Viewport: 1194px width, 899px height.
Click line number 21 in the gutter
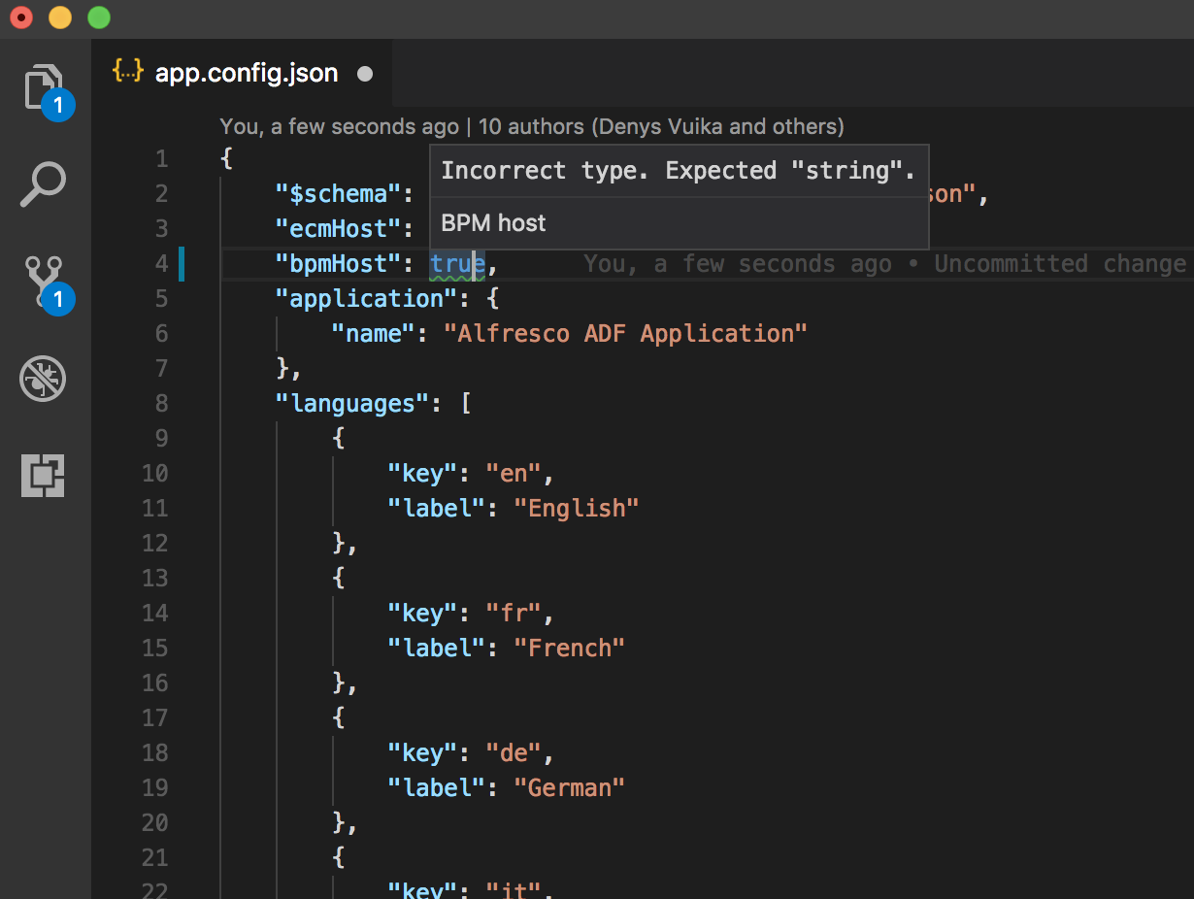tap(155, 858)
